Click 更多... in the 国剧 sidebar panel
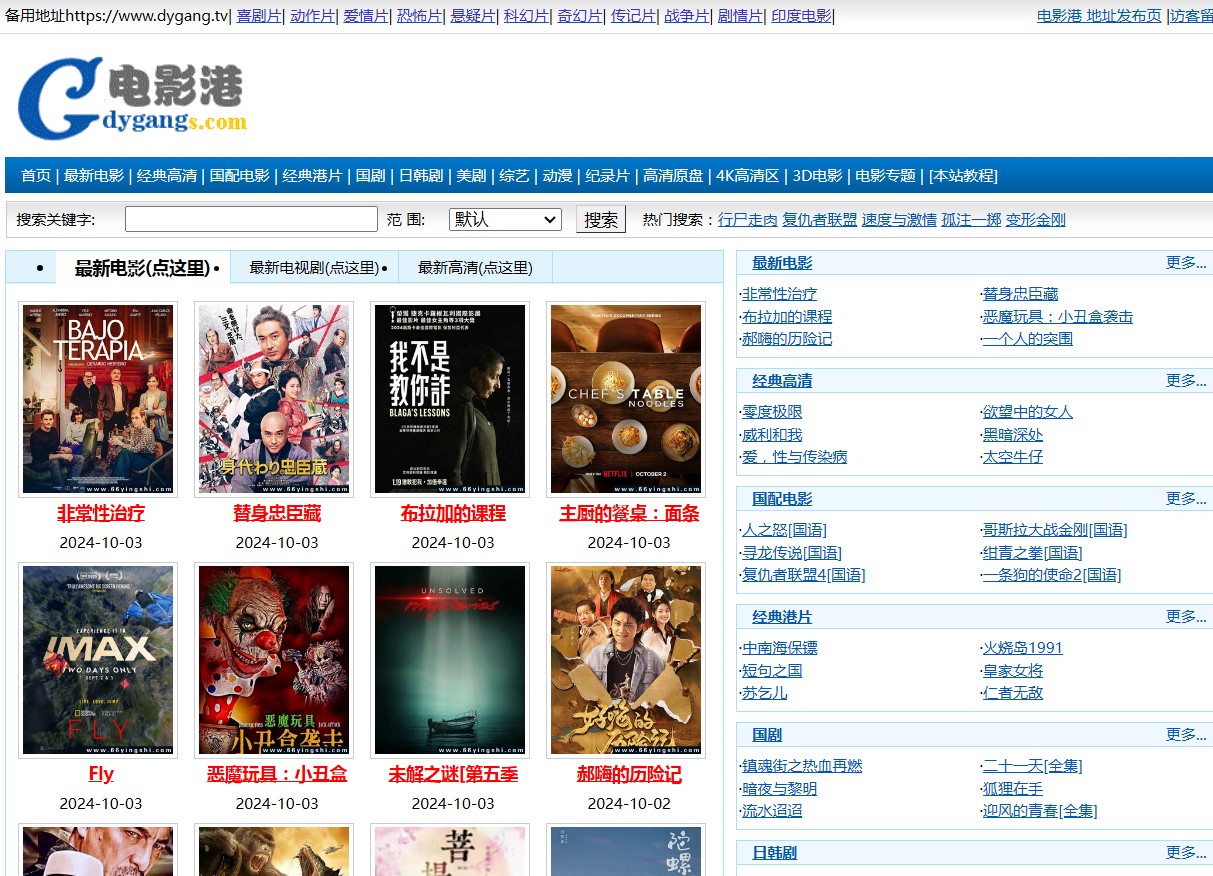 1186,735
